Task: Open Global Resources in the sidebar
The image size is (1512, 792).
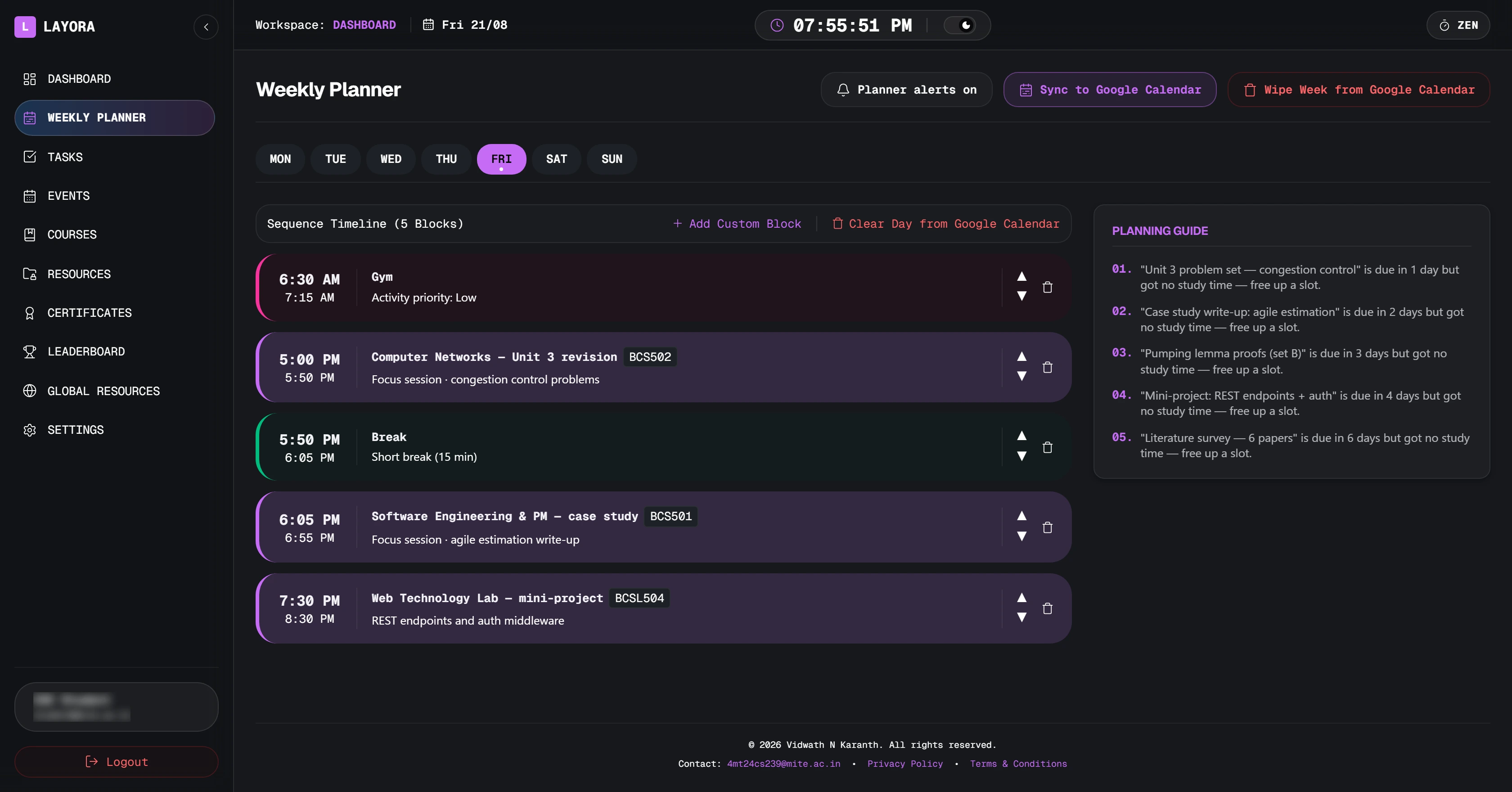Action: pos(114,391)
